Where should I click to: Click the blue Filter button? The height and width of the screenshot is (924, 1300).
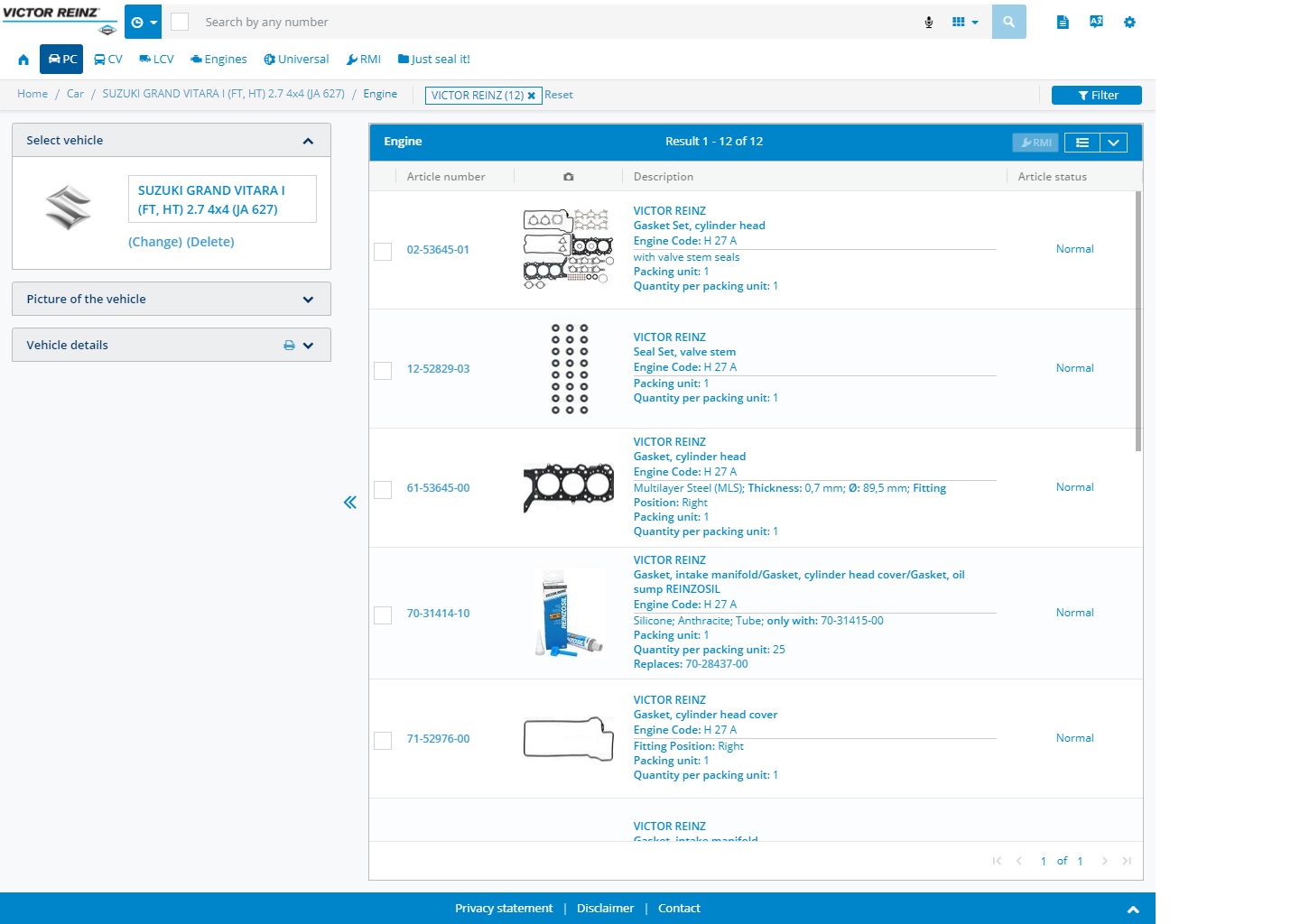pyautogui.click(x=1096, y=96)
